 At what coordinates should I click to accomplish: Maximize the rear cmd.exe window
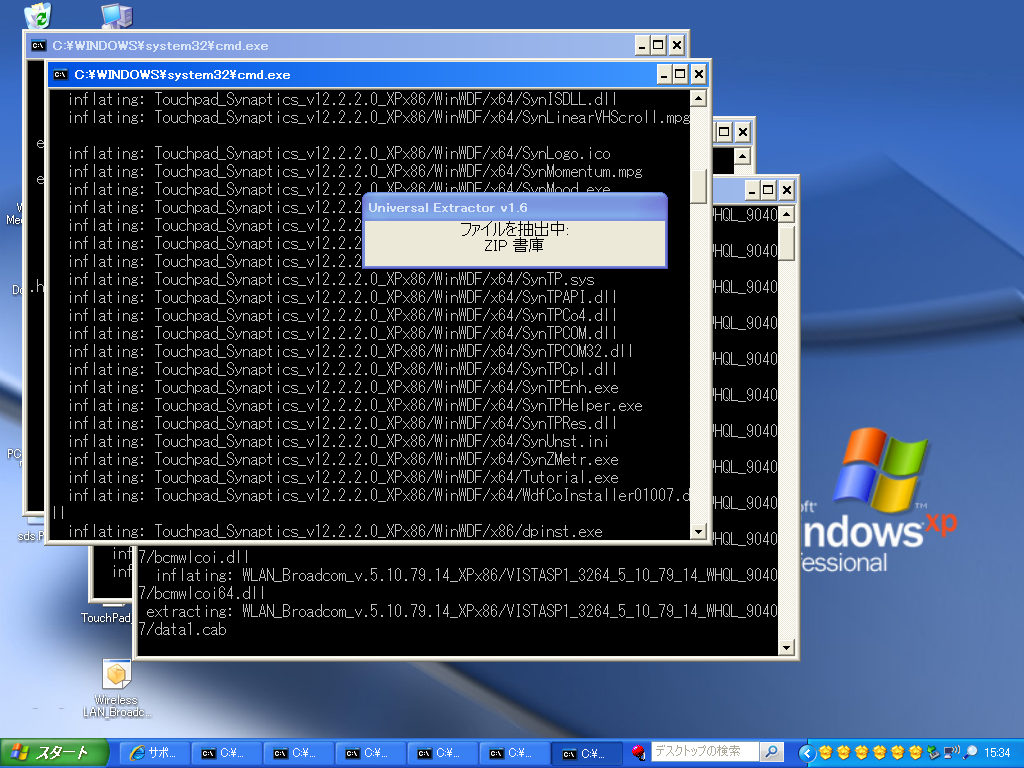[x=658, y=45]
